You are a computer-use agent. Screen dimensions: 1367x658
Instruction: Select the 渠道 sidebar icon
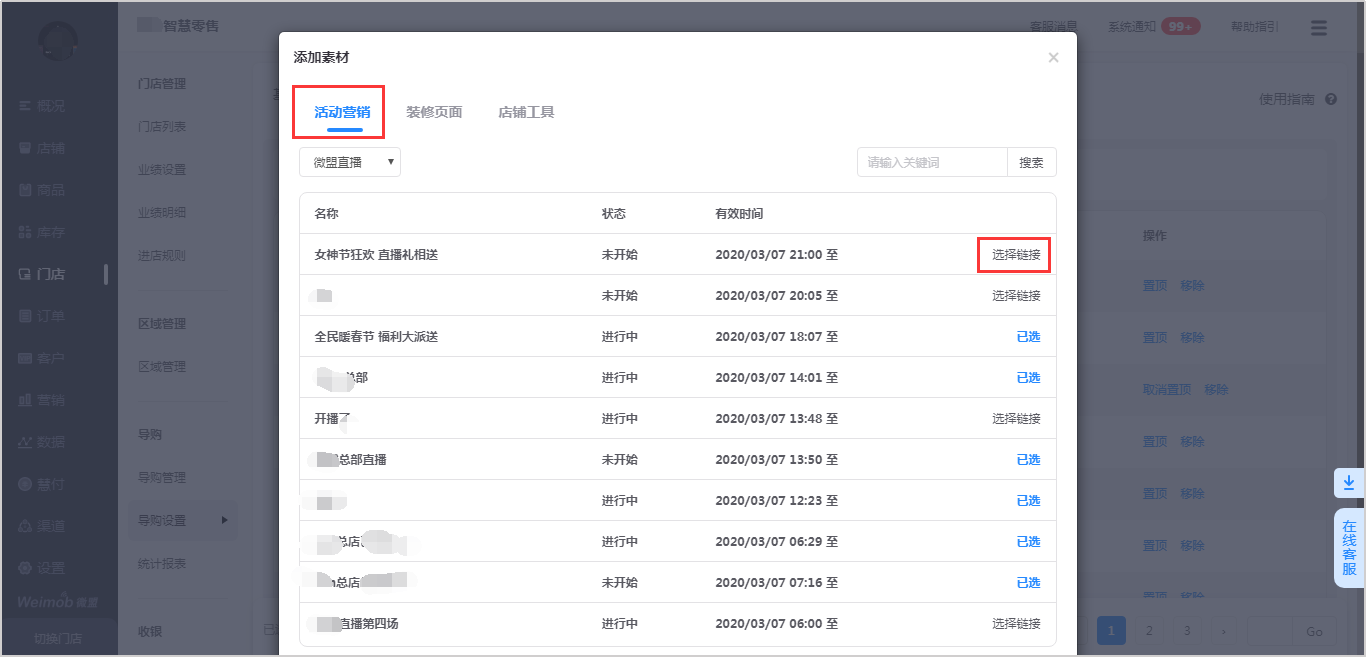[x=25, y=526]
